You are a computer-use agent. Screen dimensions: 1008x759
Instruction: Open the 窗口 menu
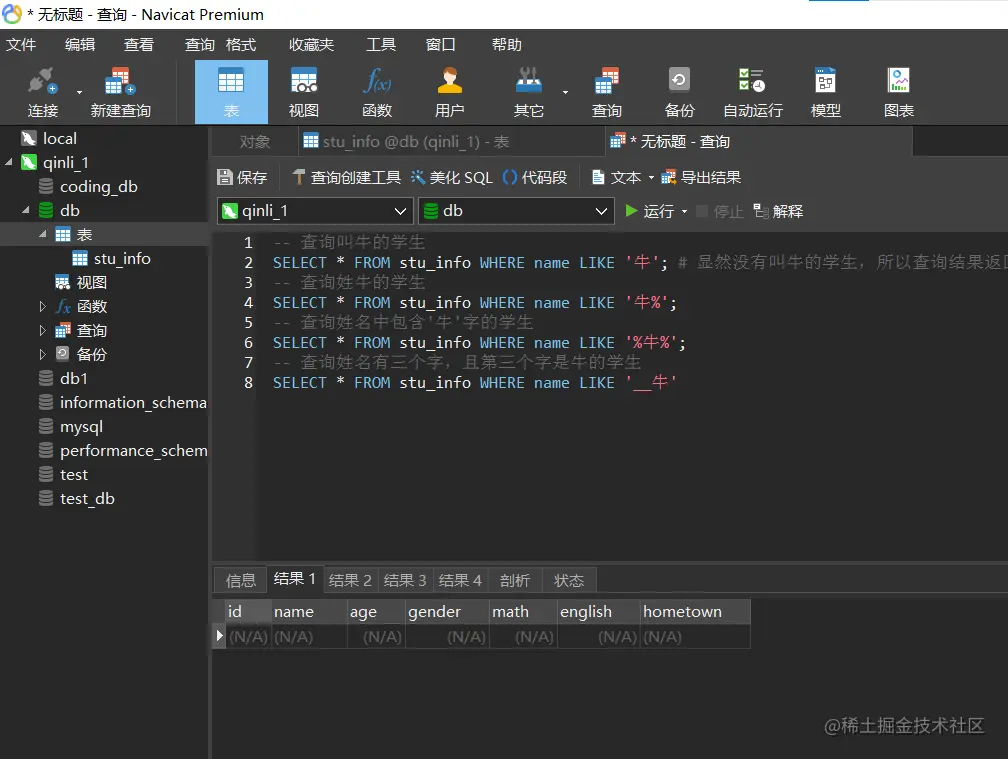pyautogui.click(x=440, y=44)
